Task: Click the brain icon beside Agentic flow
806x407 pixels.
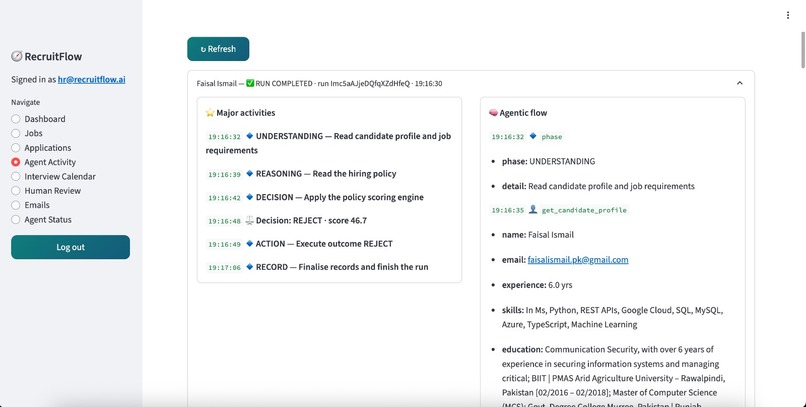Action: (x=493, y=113)
